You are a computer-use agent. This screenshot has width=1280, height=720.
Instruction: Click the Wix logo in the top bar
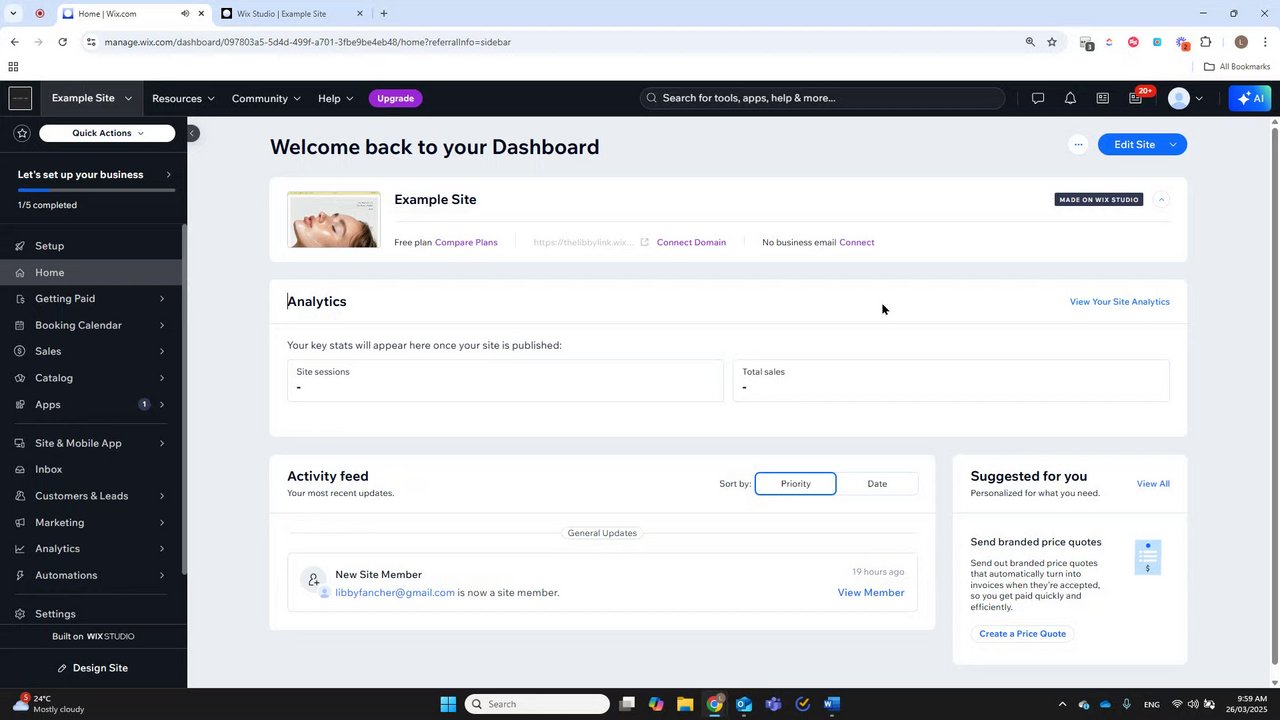tap(20, 98)
